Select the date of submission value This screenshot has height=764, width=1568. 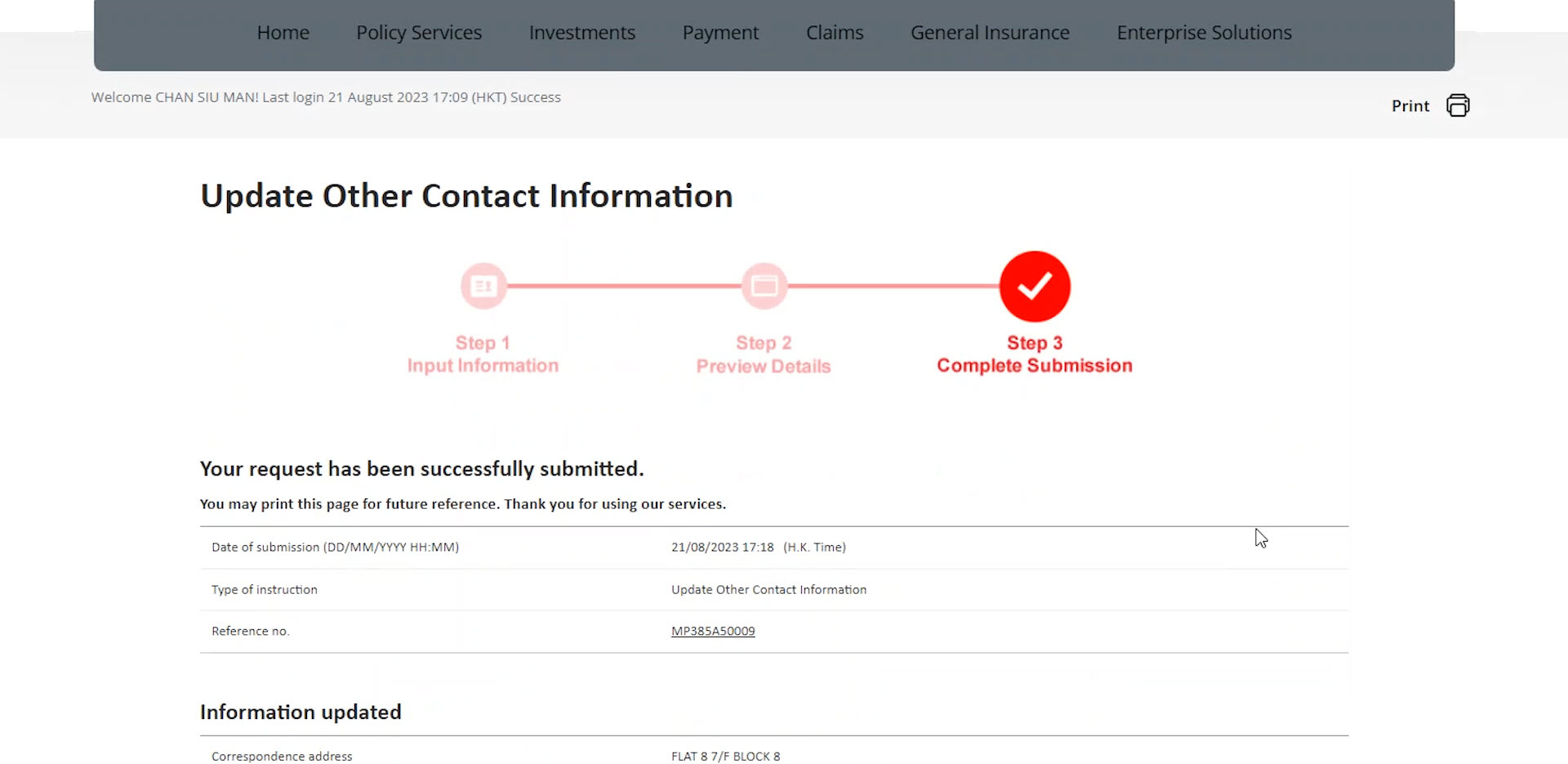point(758,547)
